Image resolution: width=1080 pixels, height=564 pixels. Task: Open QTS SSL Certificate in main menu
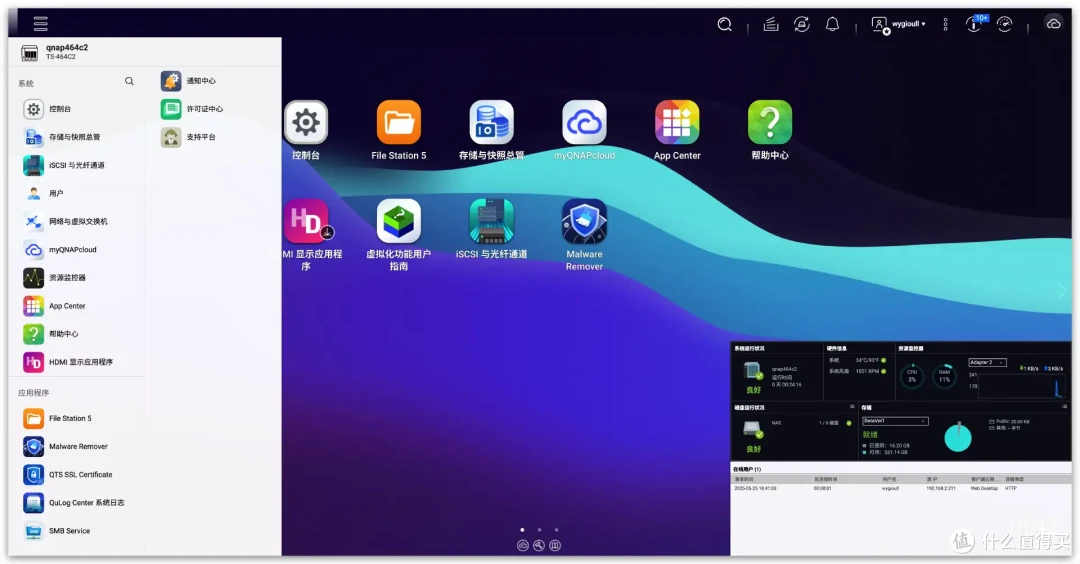68,474
